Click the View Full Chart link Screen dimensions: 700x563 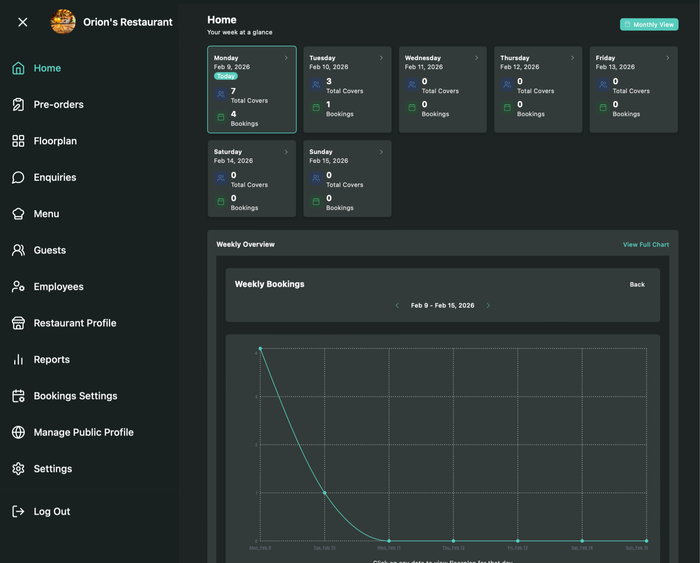tap(646, 245)
